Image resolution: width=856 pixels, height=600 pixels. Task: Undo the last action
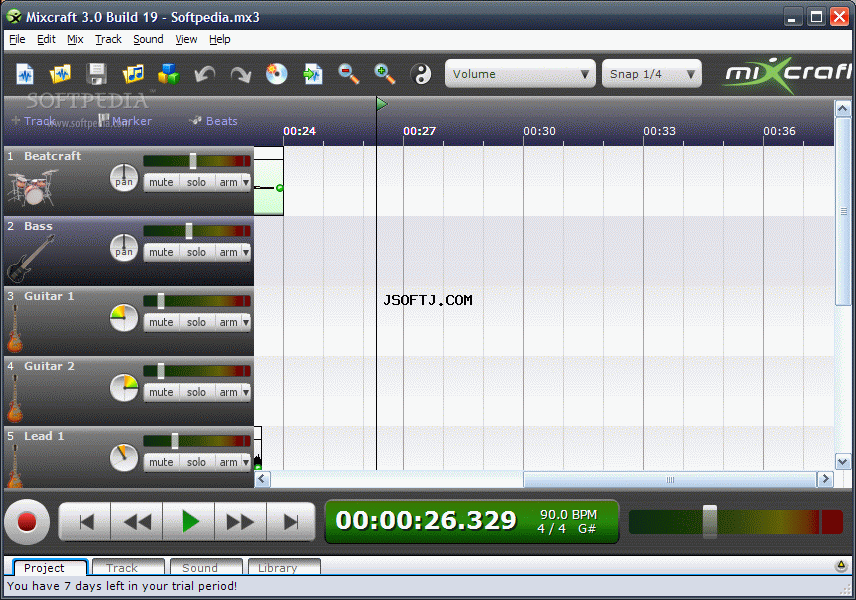pyautogui.click(x=205, y=74)
